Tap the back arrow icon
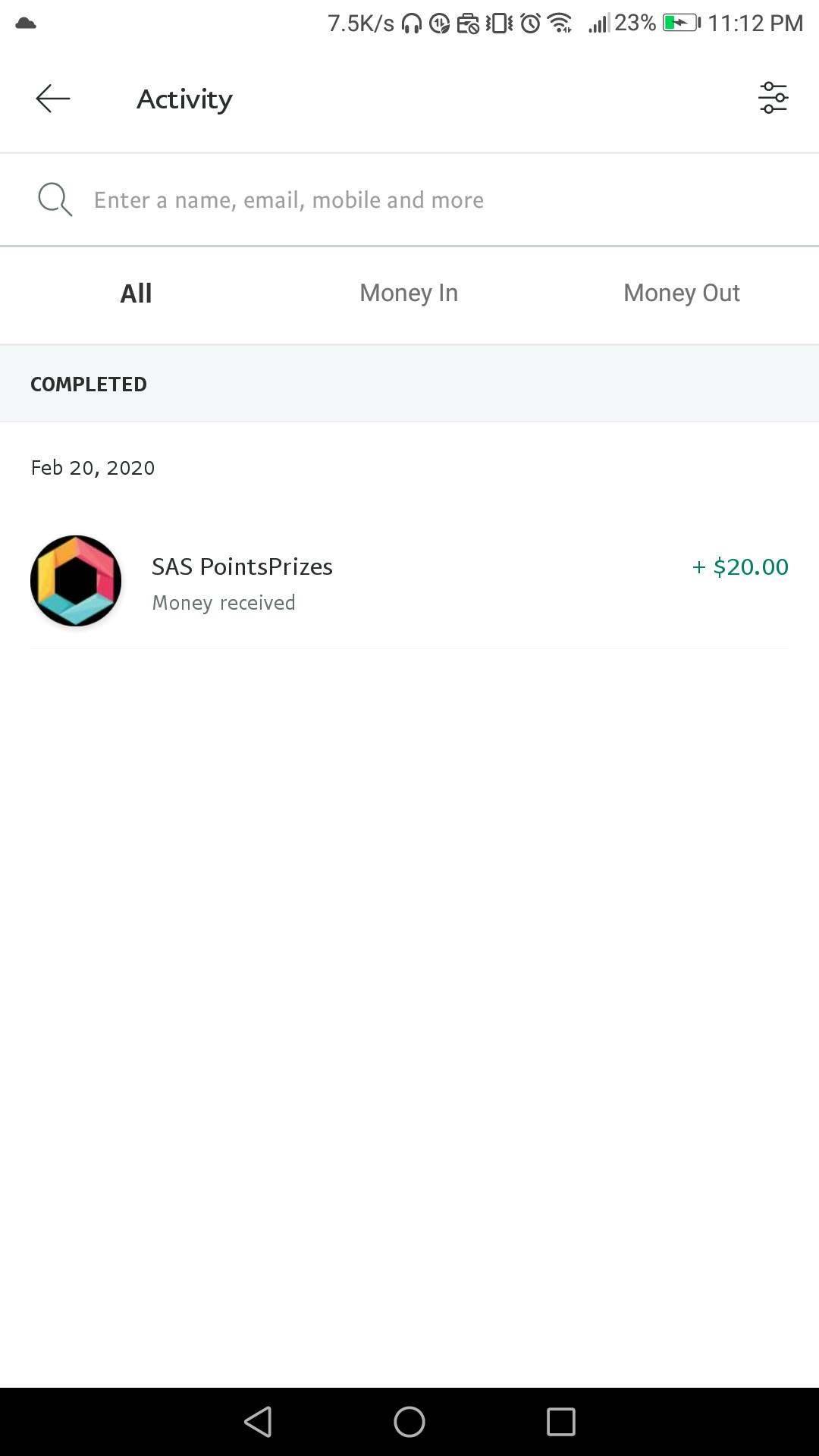Image resolution: width=819 pixels, height=1456 pixels. coord(53,99)
